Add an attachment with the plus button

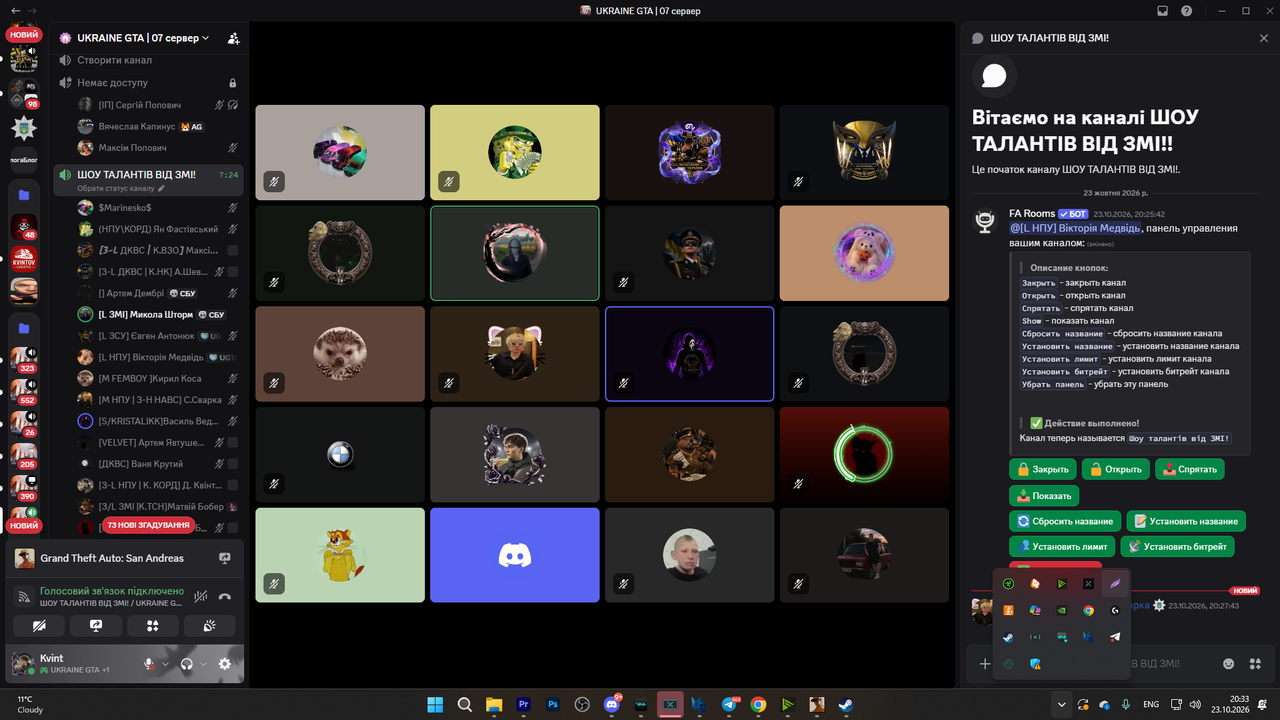(x=985, y=663)
